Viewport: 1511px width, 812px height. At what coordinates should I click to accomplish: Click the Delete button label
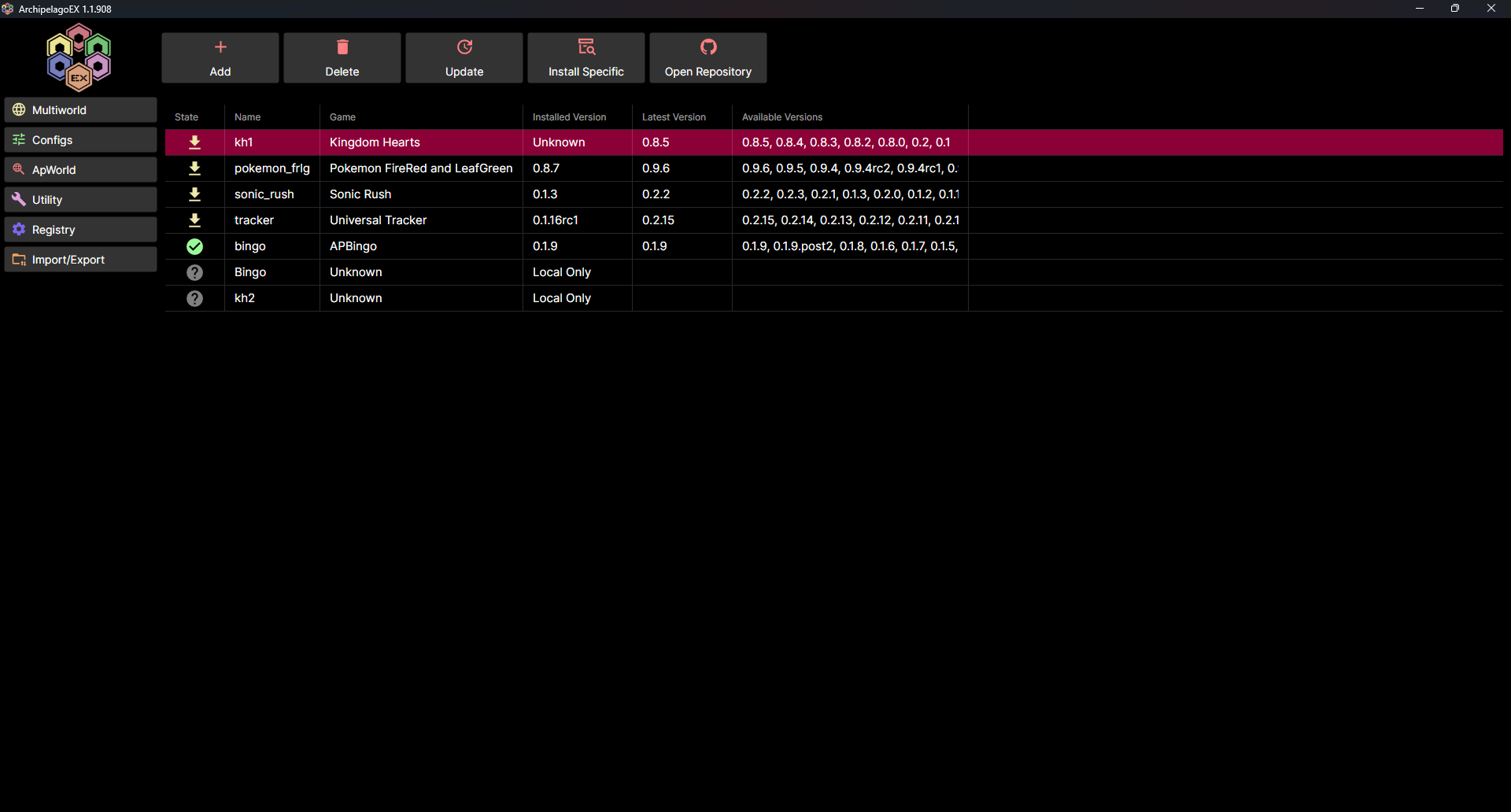click(x=342, y=72)
